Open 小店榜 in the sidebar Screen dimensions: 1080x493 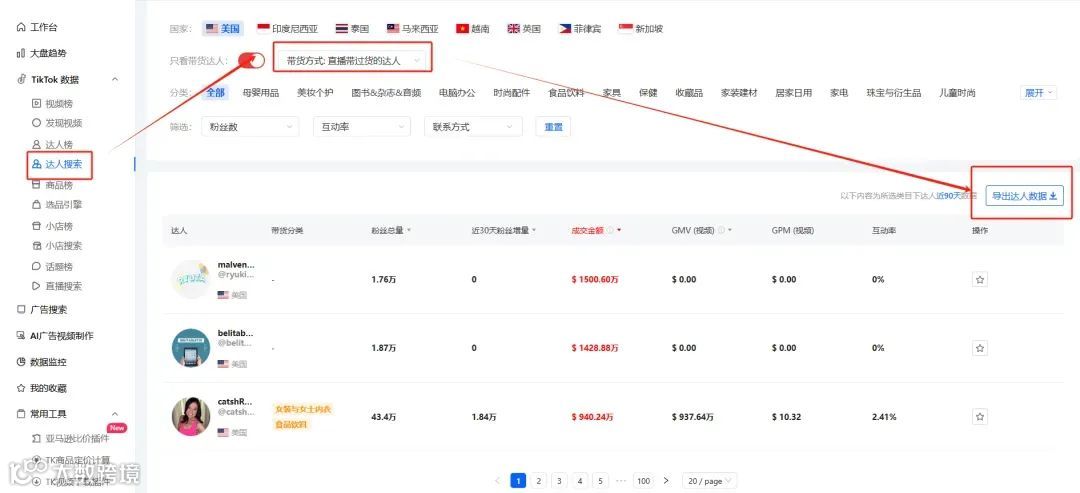pyautogui.click(x=52, y=226)
